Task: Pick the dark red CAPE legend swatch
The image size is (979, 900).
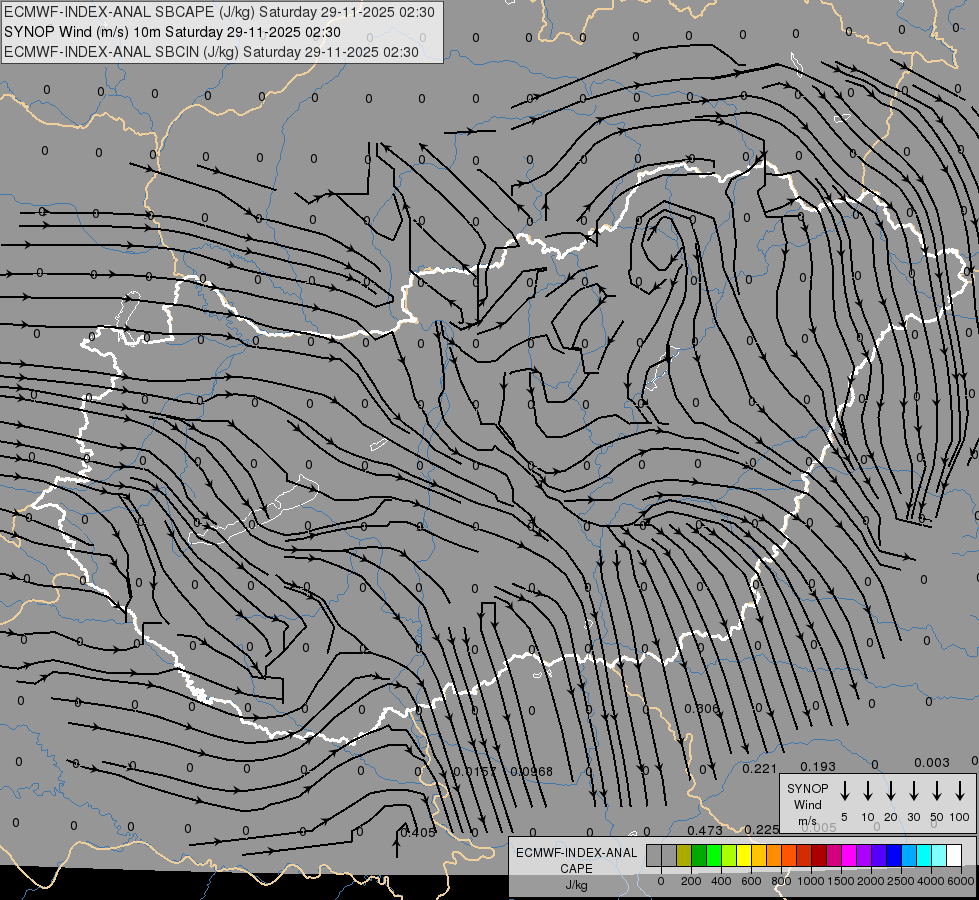Action: pyautogui.click(x=819, y=855)
